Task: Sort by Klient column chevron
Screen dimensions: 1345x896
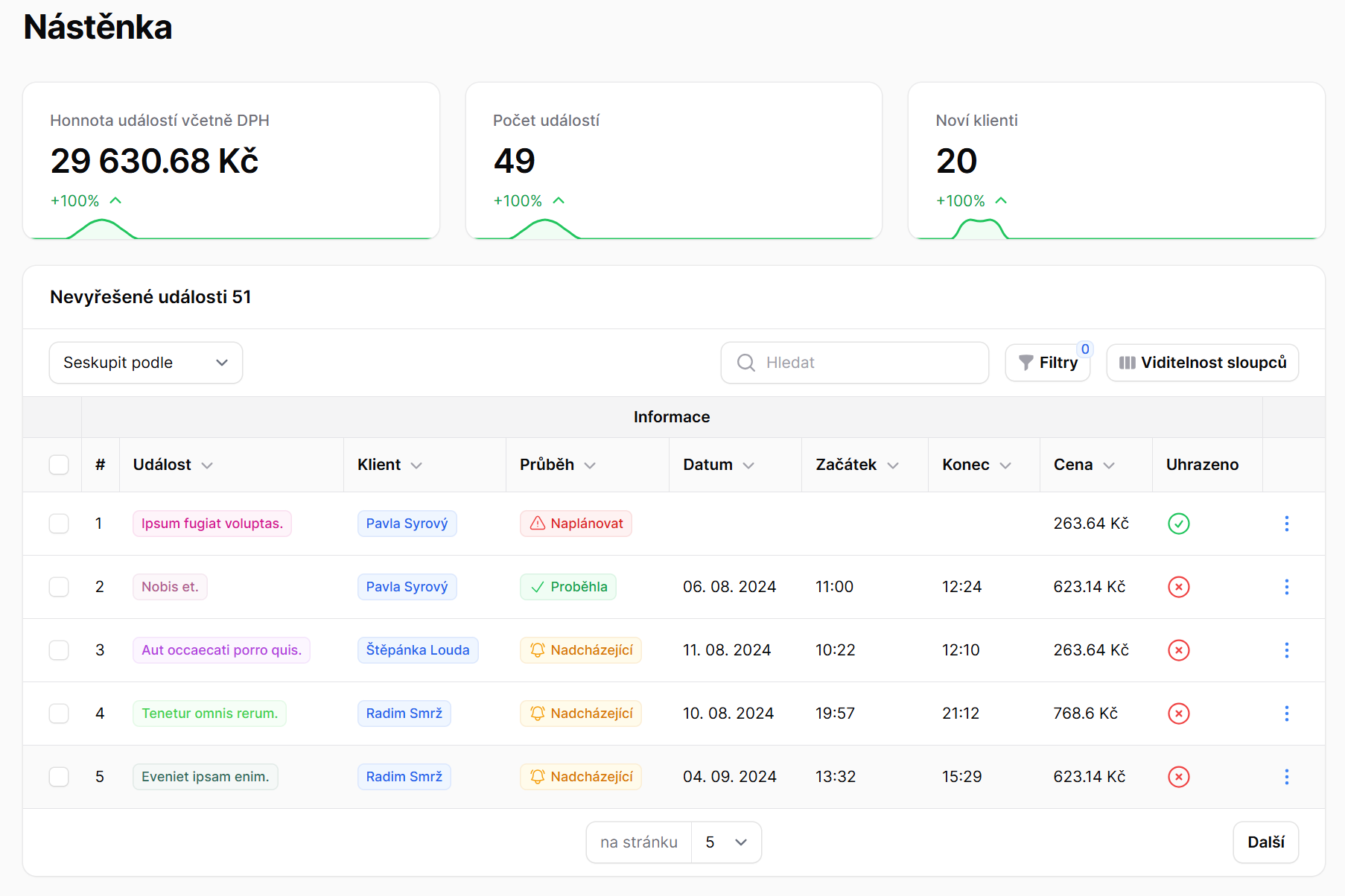Action: tap(416, 466)
